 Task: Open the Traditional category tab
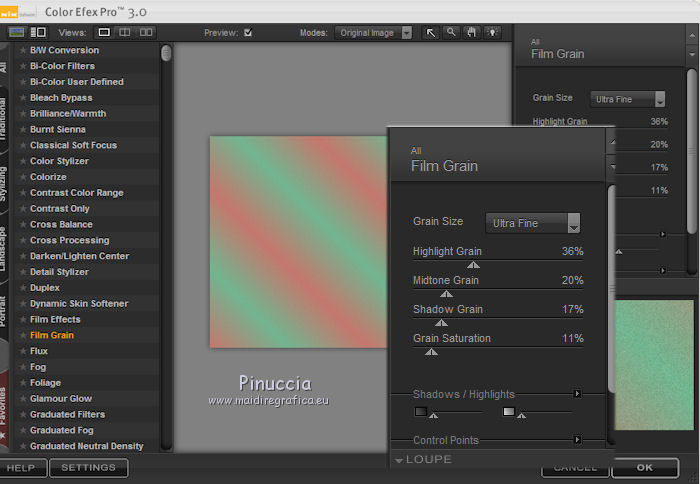coord(4,119)
